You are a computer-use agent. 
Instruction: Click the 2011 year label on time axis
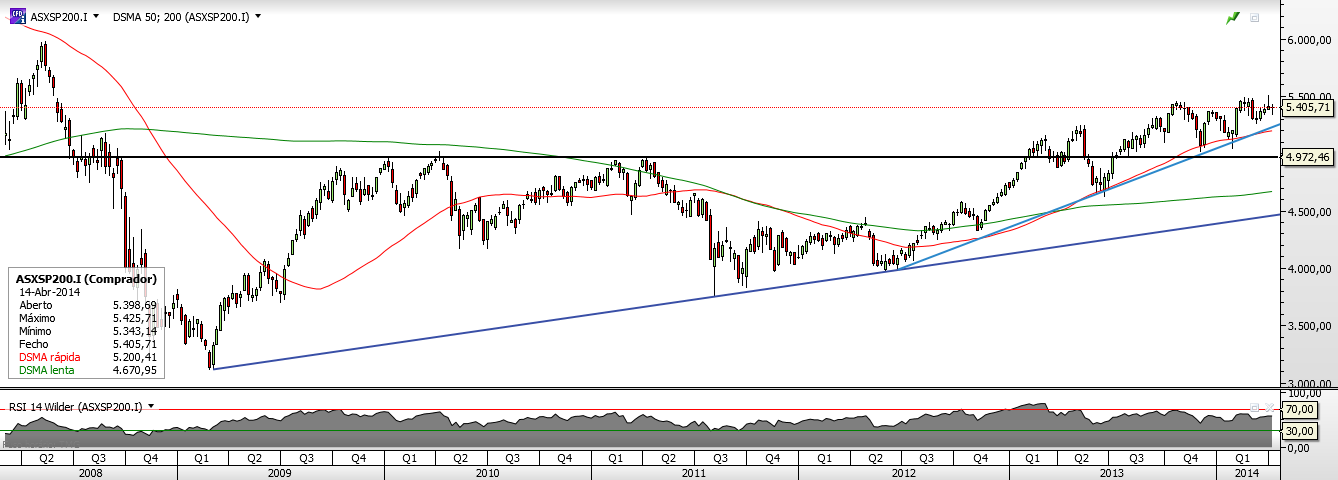tap(694, 471)
